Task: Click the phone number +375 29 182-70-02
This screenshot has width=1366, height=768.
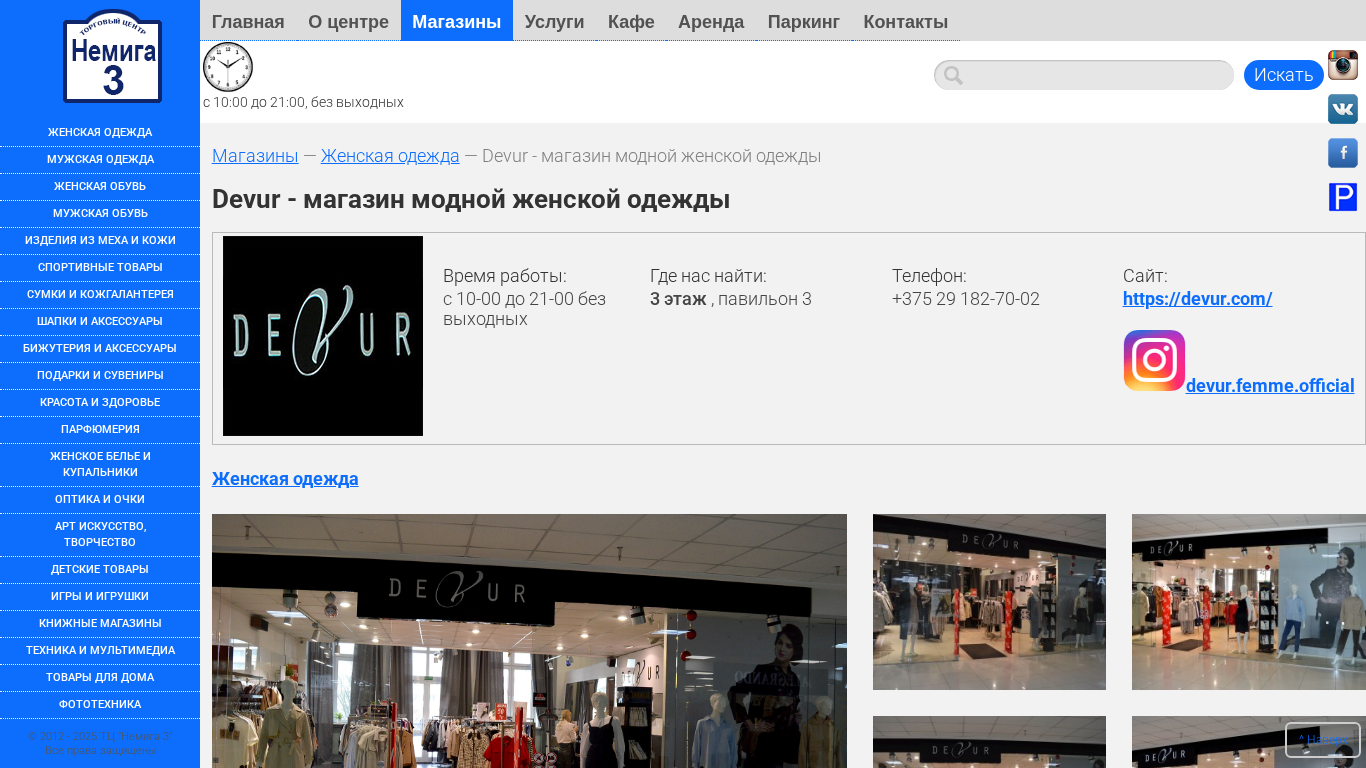Action: point(966,299)
